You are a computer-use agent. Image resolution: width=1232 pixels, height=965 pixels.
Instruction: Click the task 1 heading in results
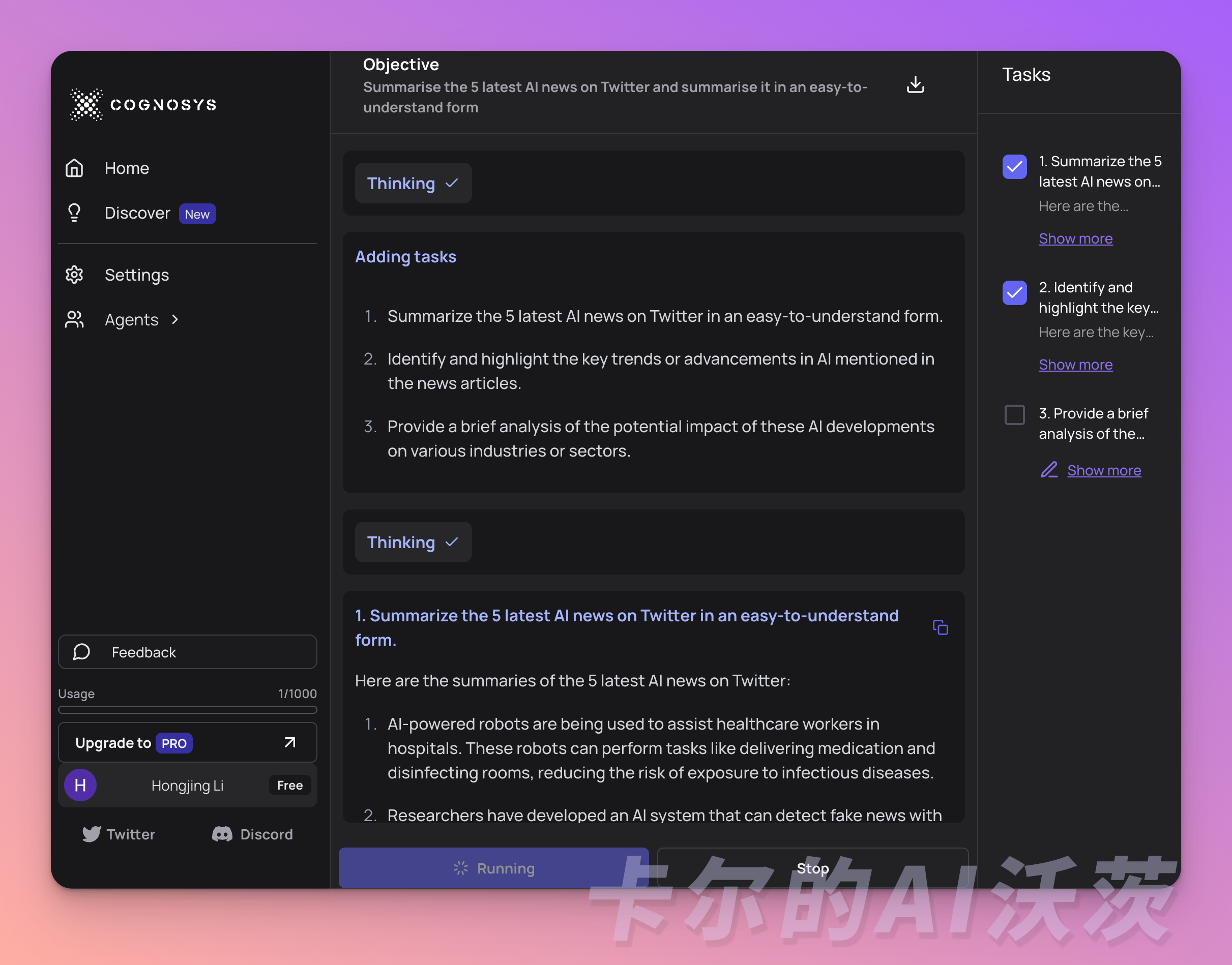tap(627, 627)
